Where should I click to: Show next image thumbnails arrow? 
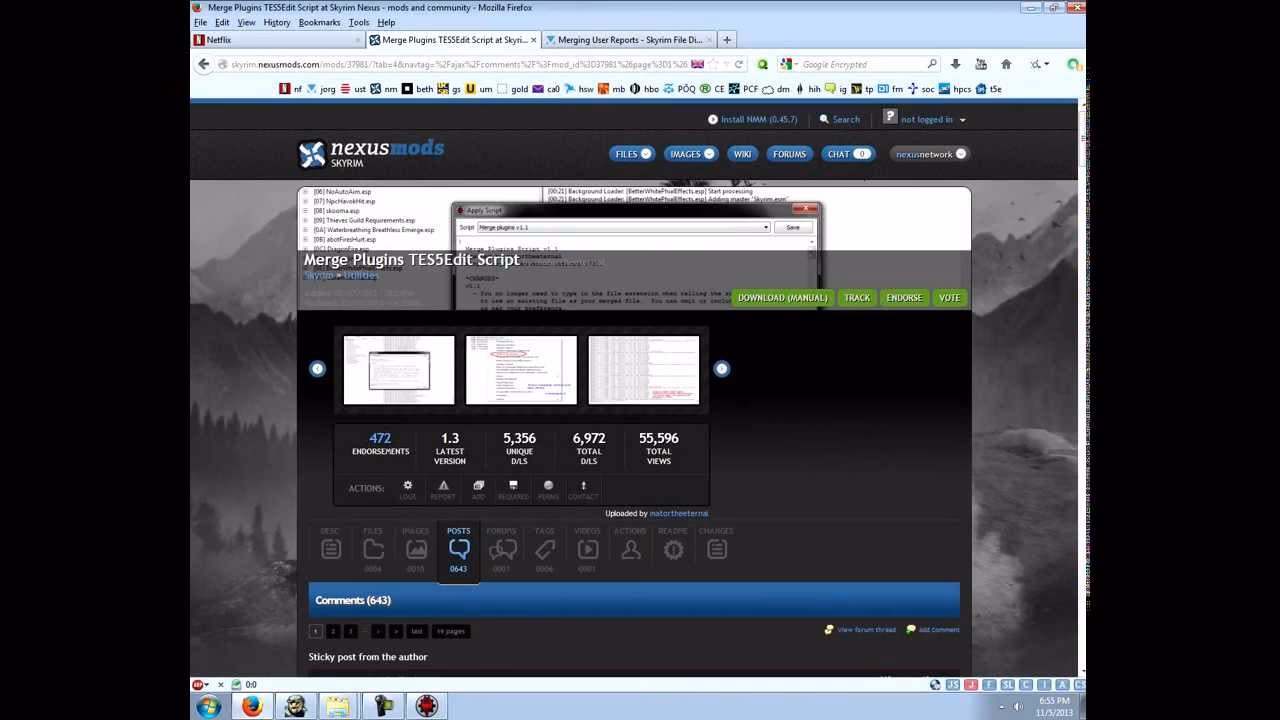pos(721,369)
